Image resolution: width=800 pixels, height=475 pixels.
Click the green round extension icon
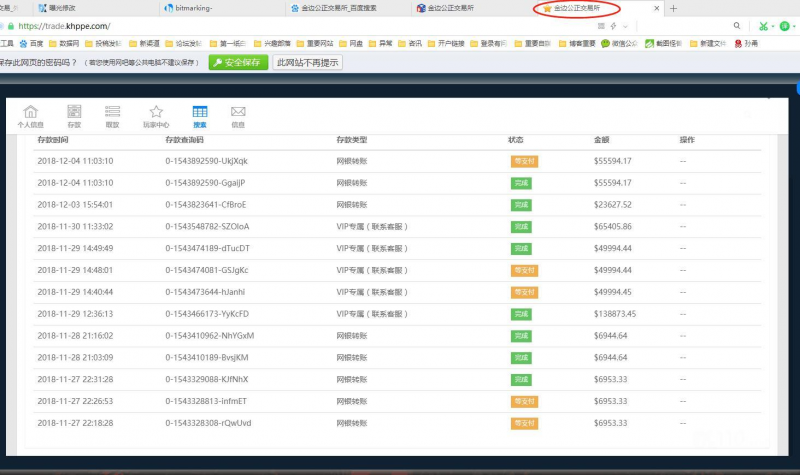point(785,26)
